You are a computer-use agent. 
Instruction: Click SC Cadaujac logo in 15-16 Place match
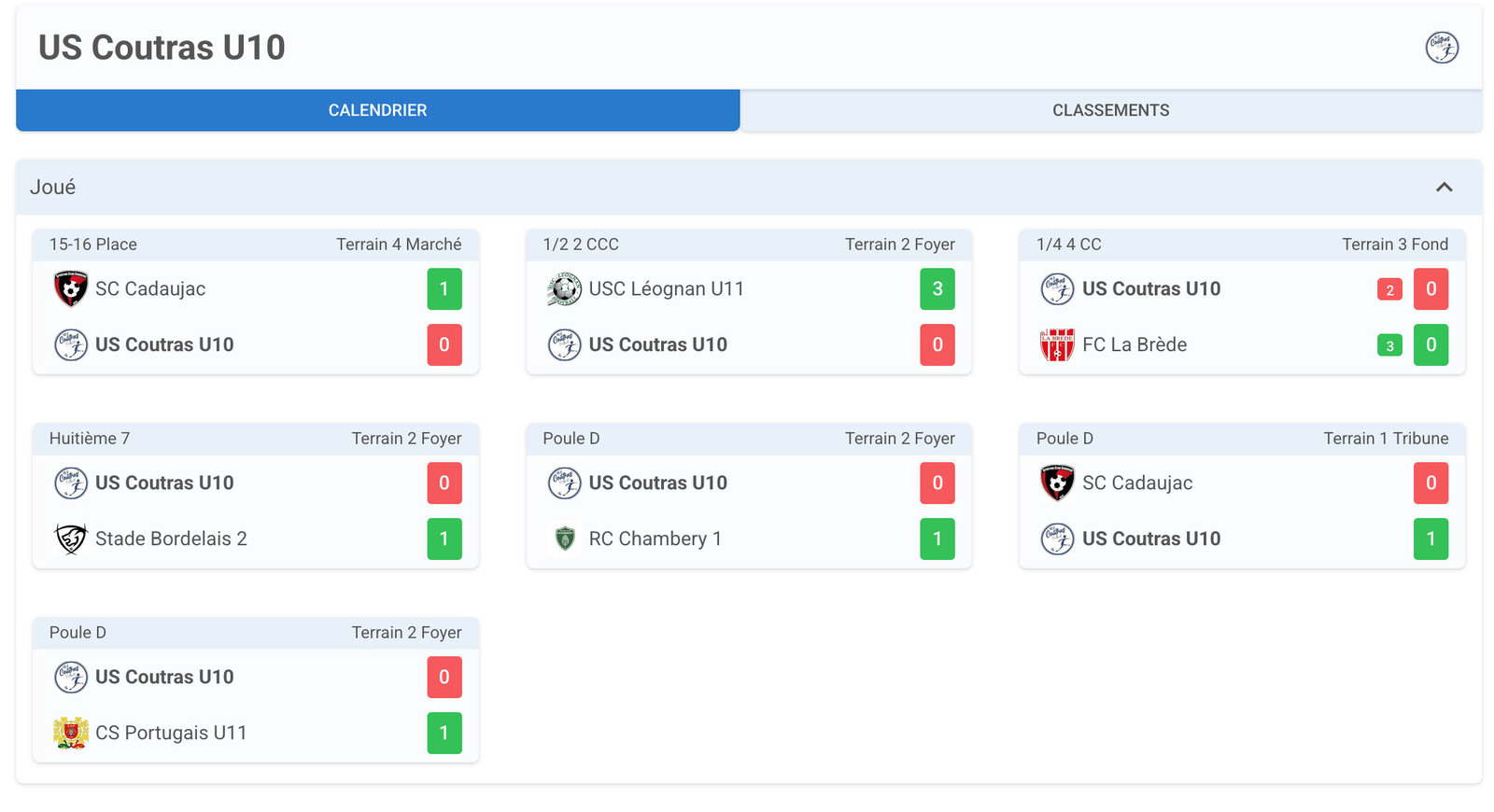coord(71,289)
